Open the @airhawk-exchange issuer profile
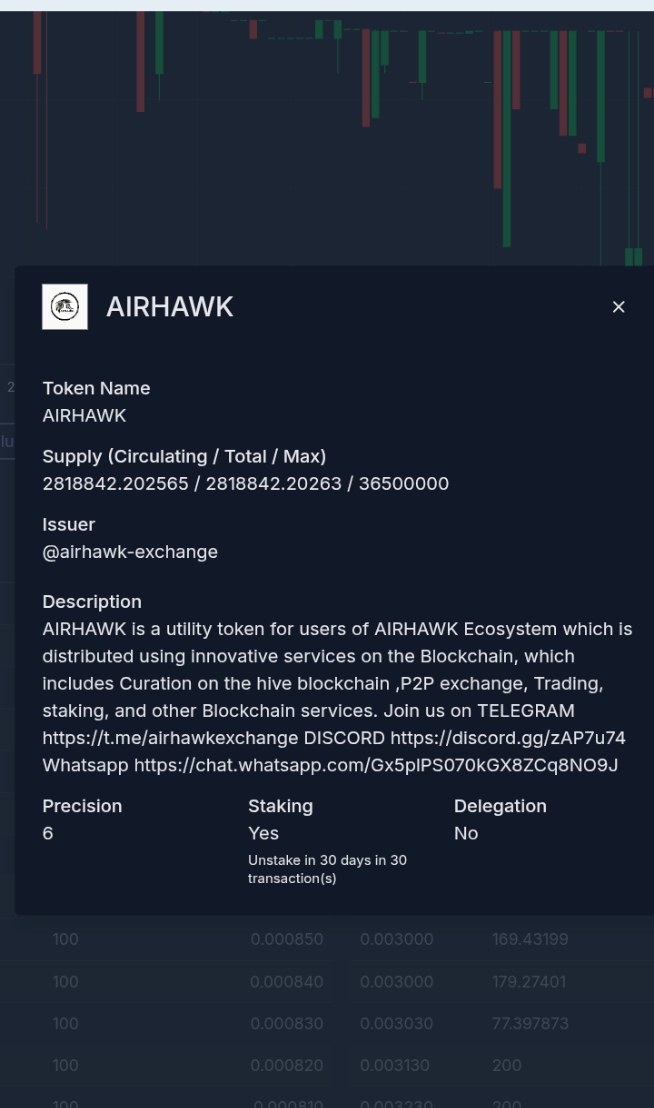Screen dimensions: 654x1108 pyautogui.click(x=130, y=552)
